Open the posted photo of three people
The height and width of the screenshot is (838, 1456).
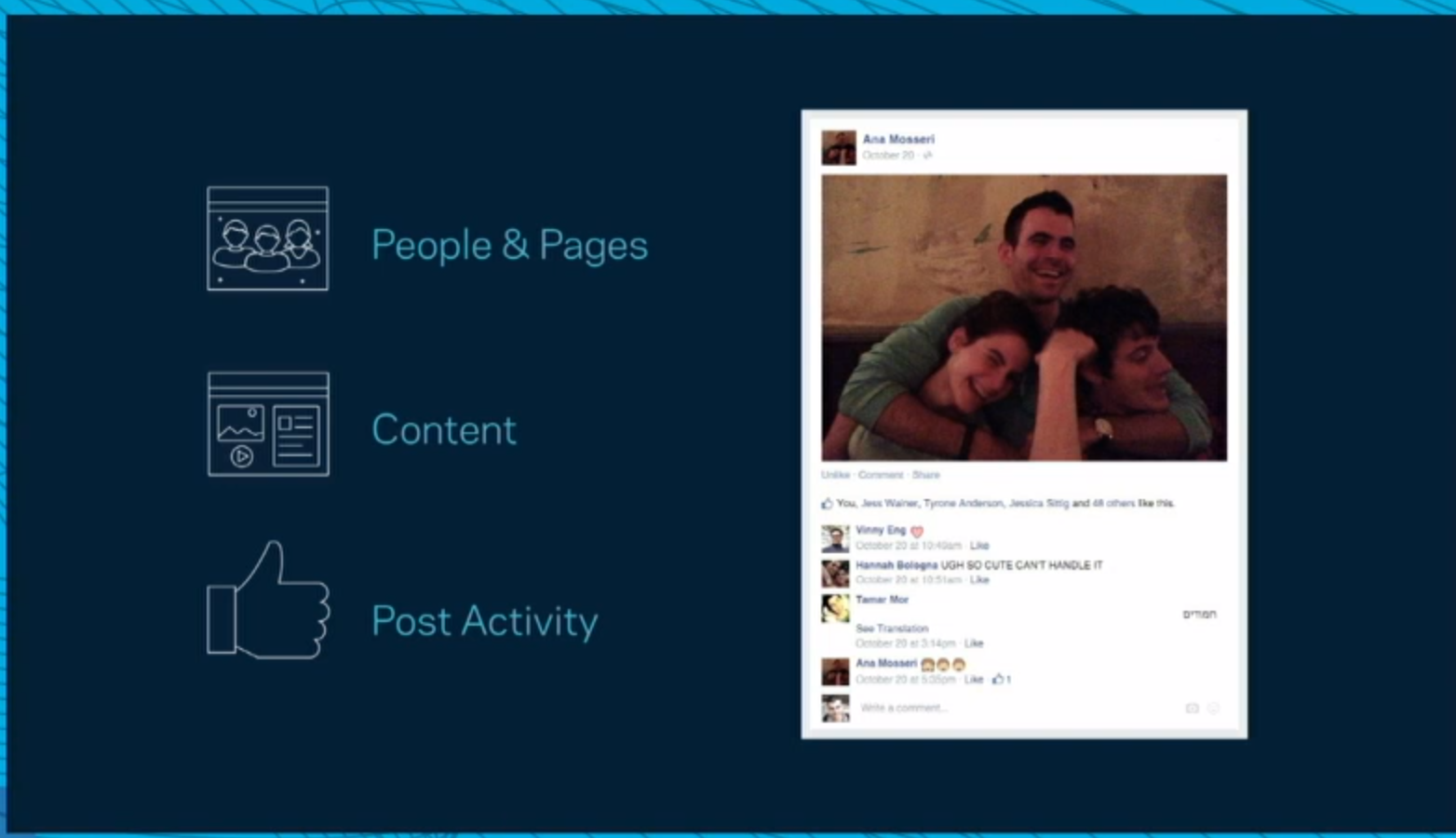point(1024,318)
